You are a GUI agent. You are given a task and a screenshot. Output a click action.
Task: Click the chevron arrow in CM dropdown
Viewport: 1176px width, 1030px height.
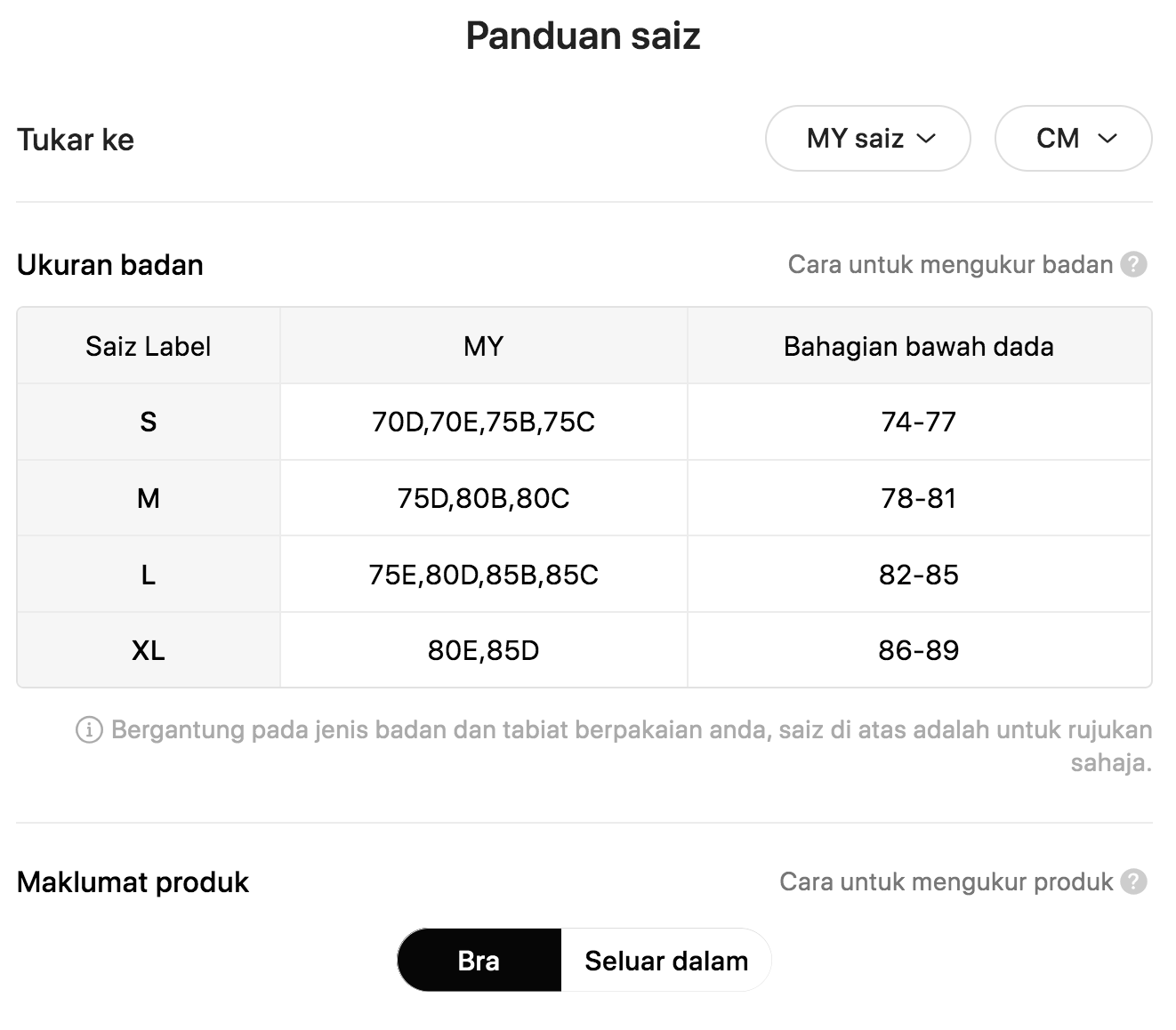[1108, 139]
